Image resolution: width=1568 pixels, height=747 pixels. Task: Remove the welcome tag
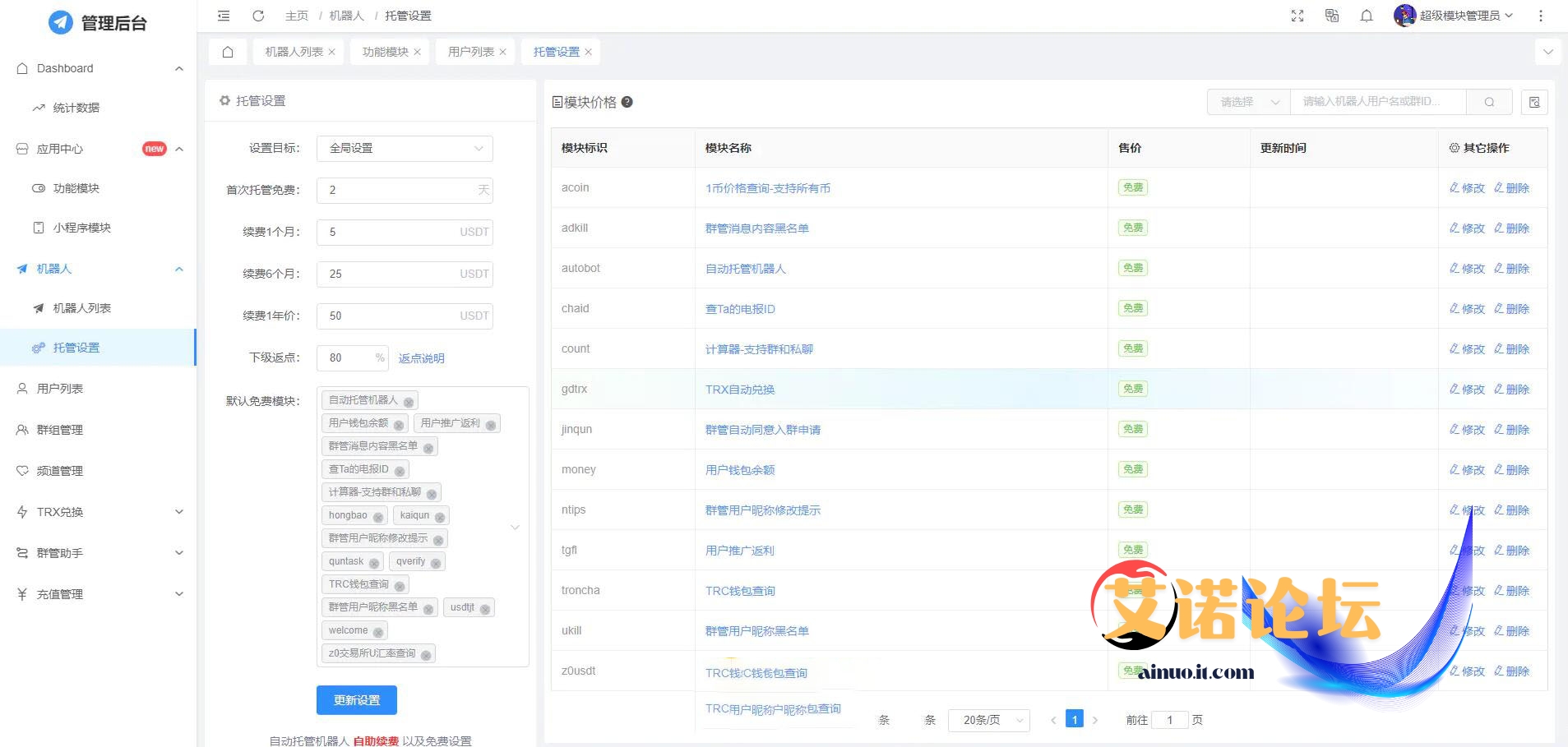[x=378, y=632]
